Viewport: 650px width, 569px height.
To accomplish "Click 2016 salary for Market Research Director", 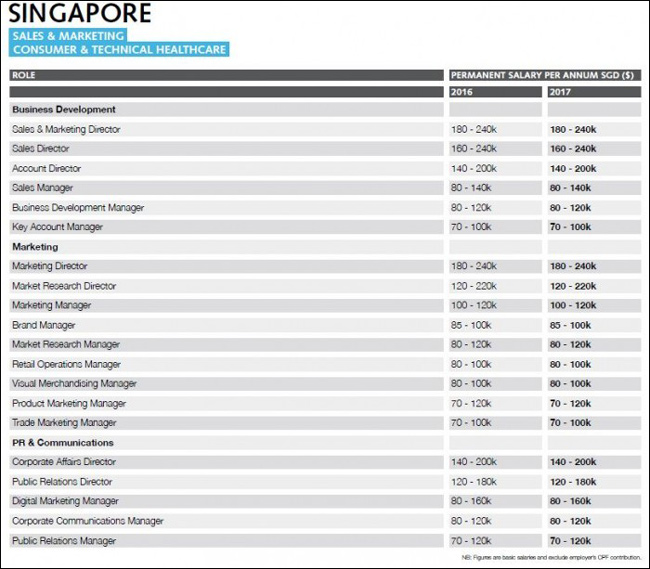I will pyautogui.click(x=474, y=286).
